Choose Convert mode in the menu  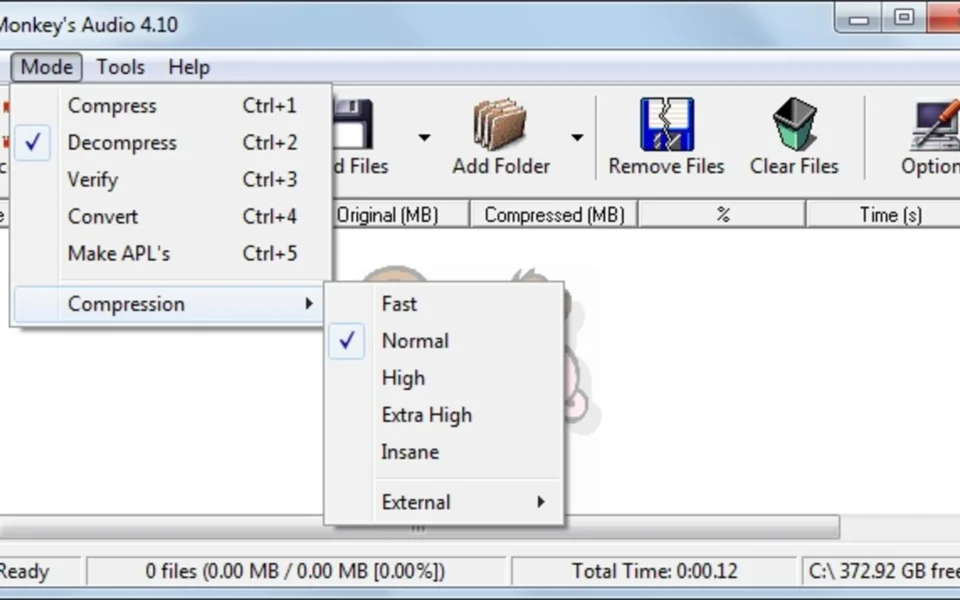pyautogui.click(x=173, y=216)
